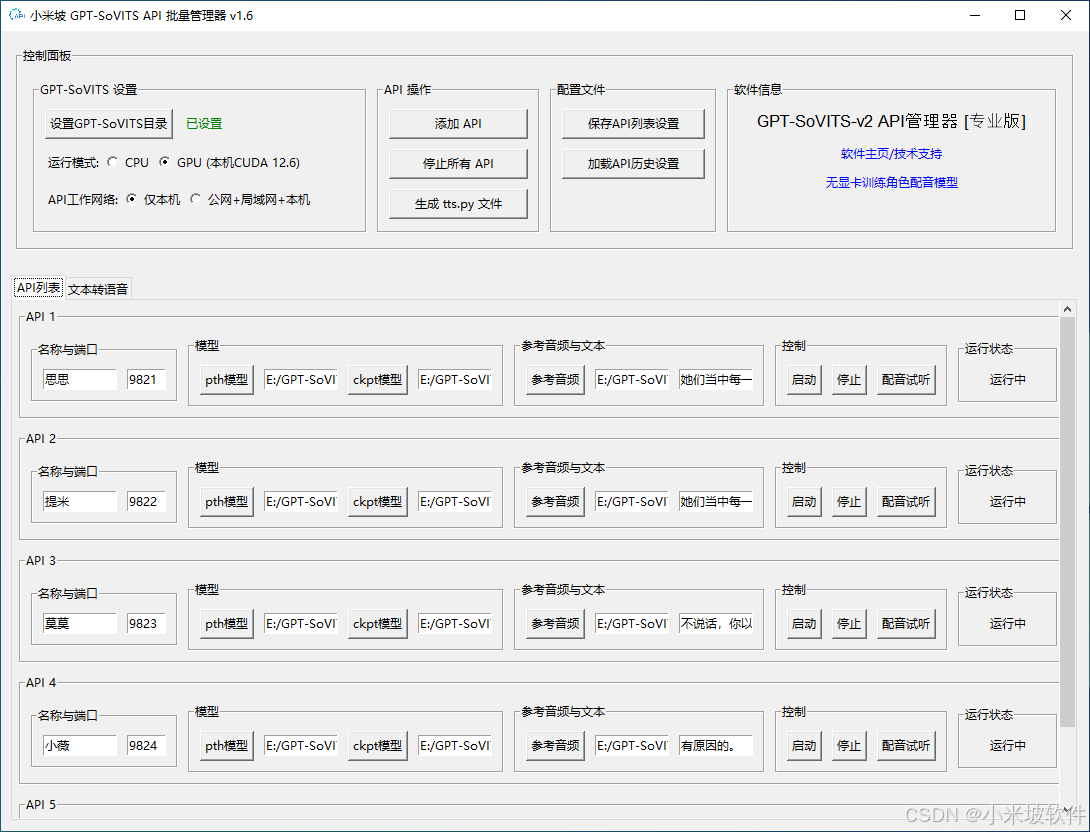The height and width of the screenshot is (832, 1090).
Task: Click the port field 9821
Action: (146, 380)
